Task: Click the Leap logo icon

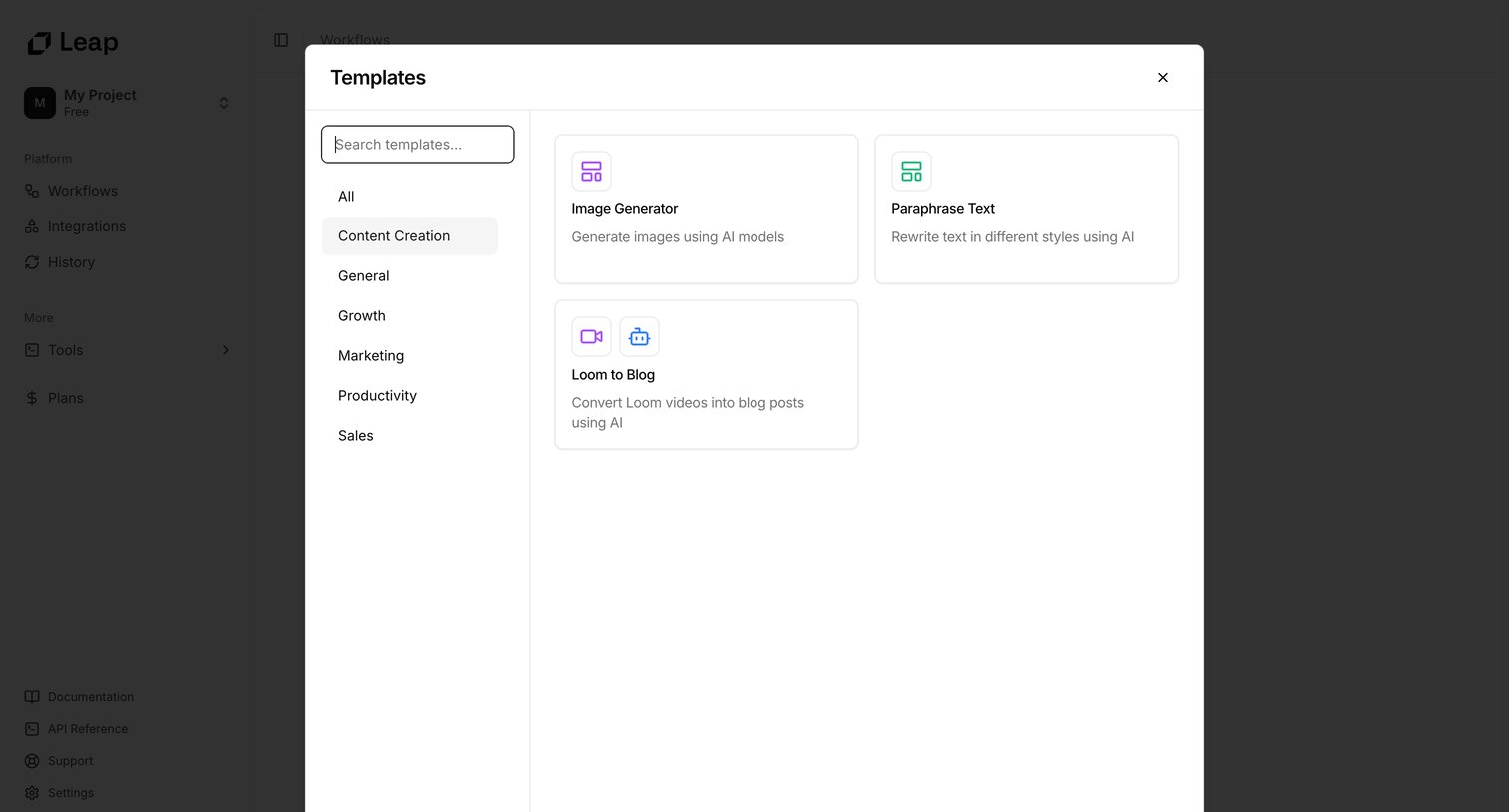Action: click(x=39, y=43)
